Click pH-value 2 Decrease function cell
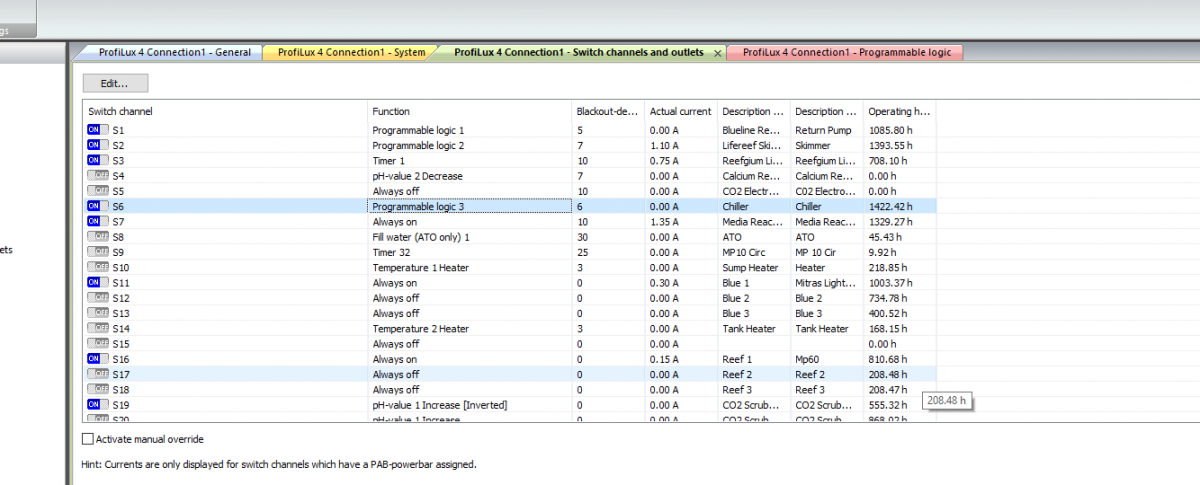Screen dimensions: 1200x485 click(470, 176)
